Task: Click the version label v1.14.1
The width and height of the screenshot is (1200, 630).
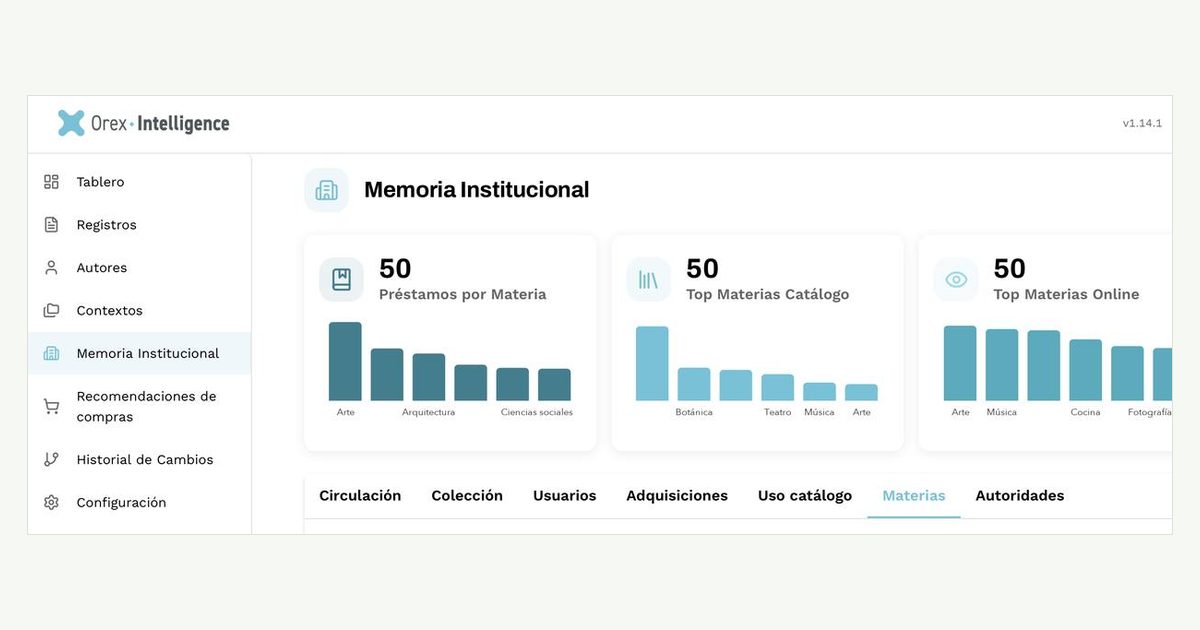Action: pos(1142,123)
